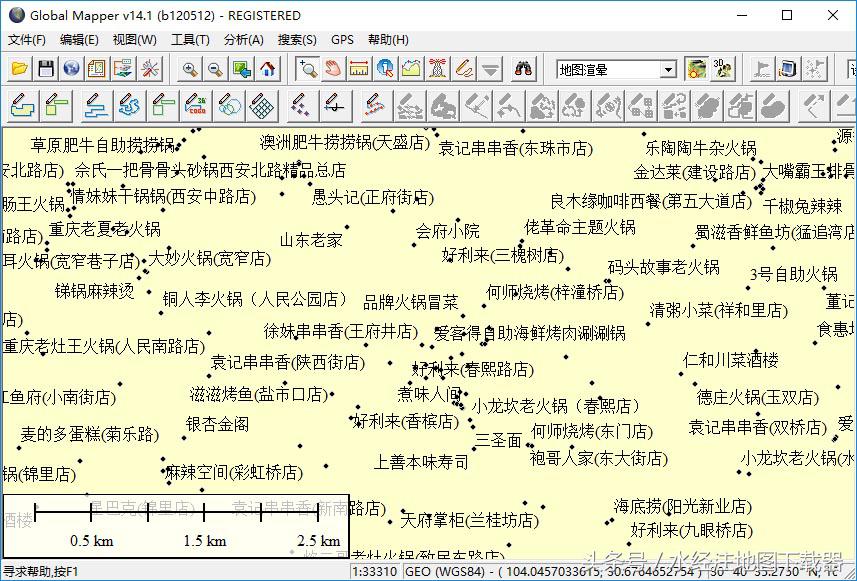Toggle the zoom rectangle tool

307,69
